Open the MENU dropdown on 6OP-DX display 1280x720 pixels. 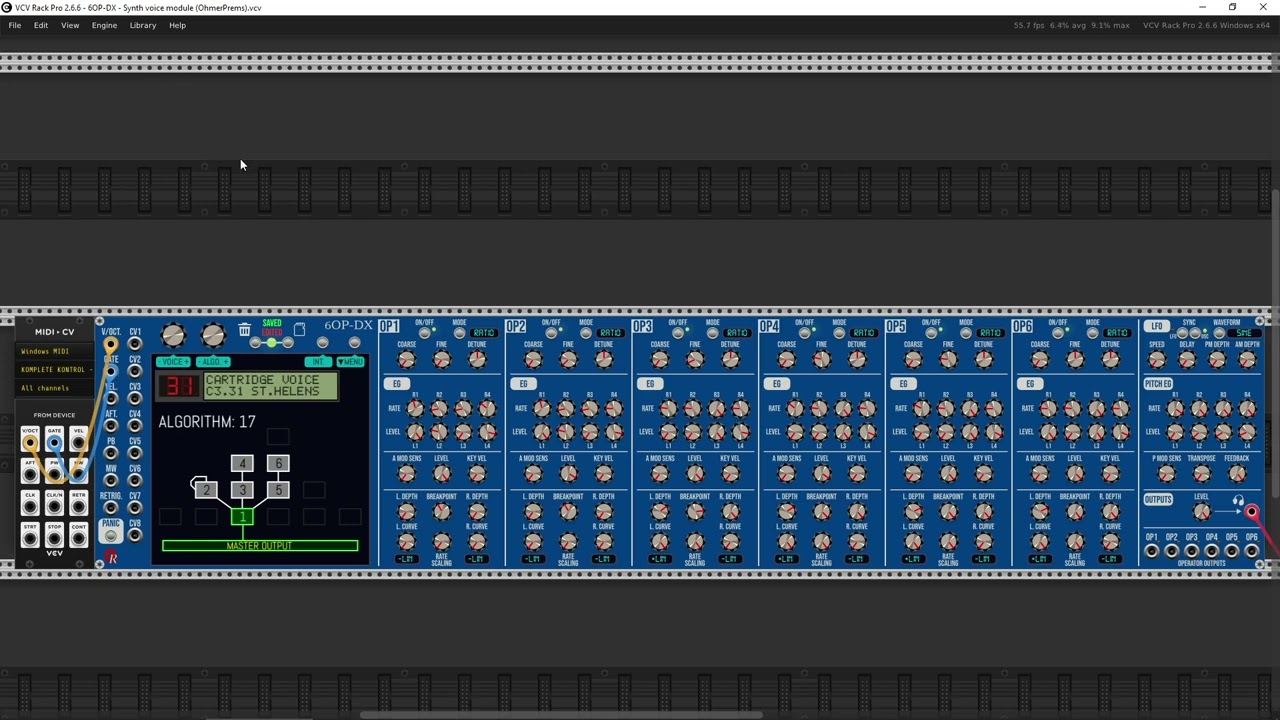pyautogui.click(x=350, y=362)
